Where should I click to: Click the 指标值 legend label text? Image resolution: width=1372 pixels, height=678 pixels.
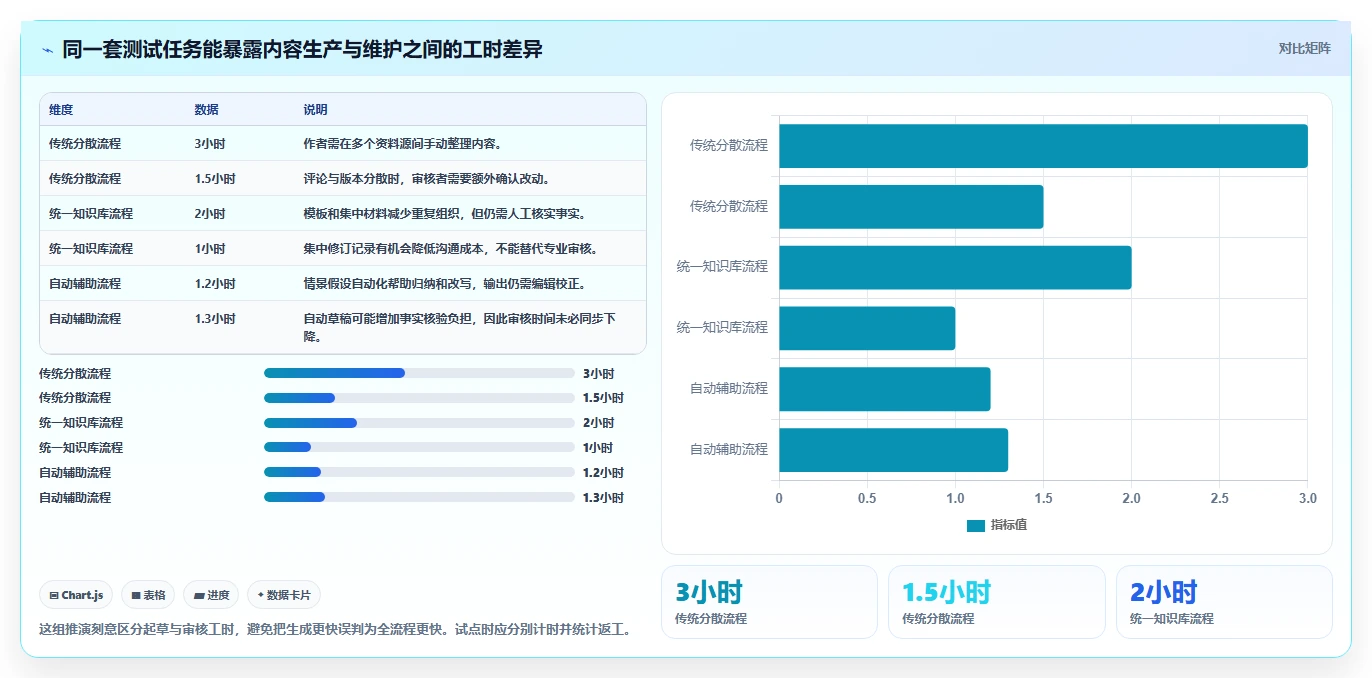click(x=1009, y=526)
